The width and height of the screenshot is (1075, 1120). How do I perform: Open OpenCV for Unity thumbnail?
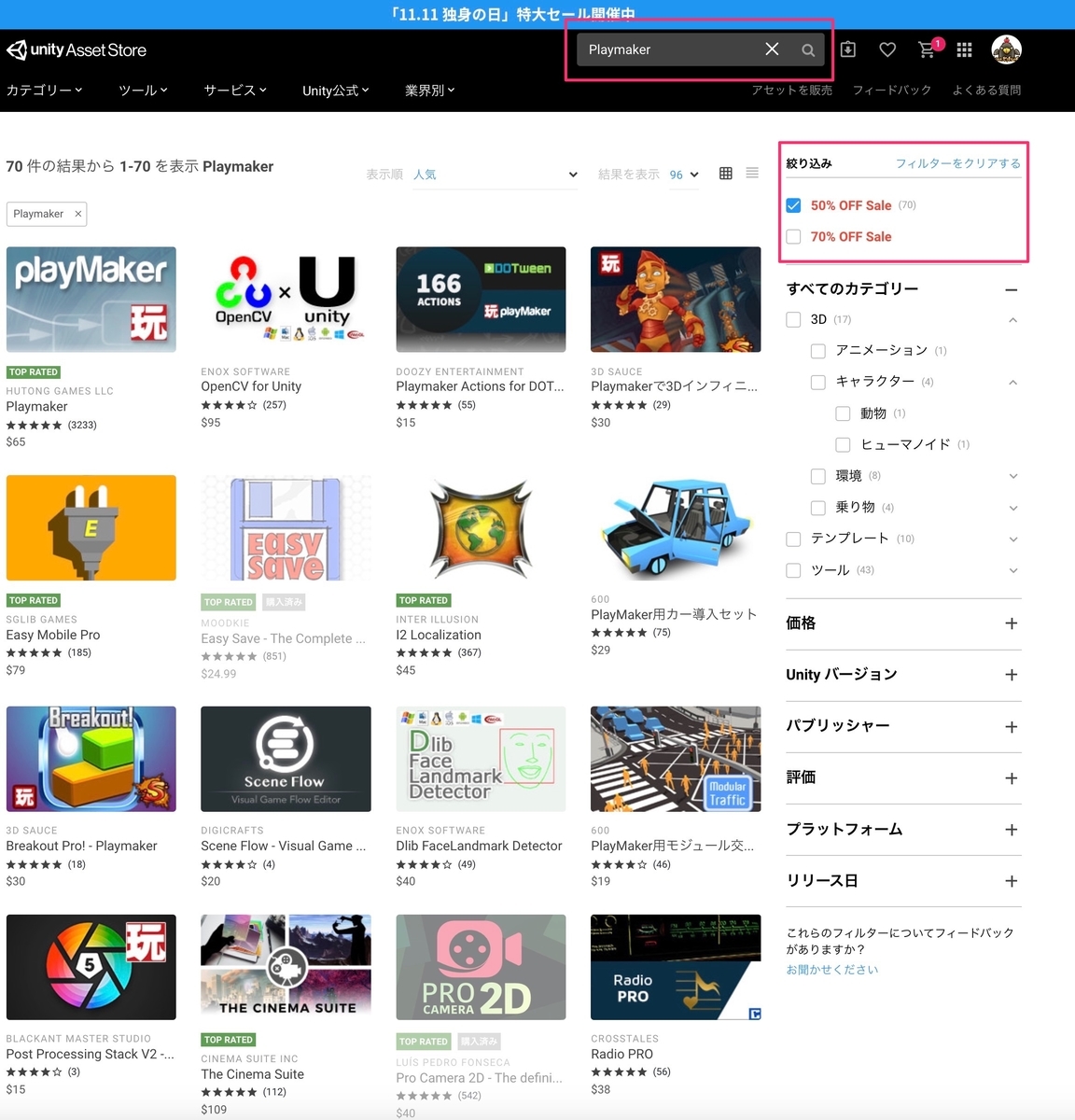point(286,300)
